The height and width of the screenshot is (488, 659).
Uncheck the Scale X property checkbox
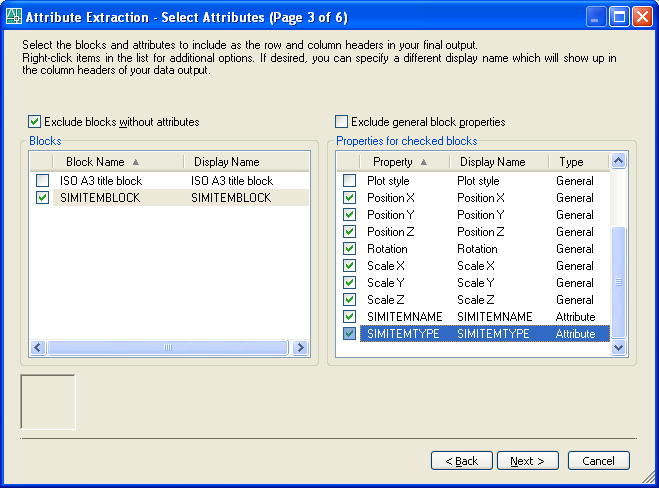pyautogui.click(x=349, y=266)
